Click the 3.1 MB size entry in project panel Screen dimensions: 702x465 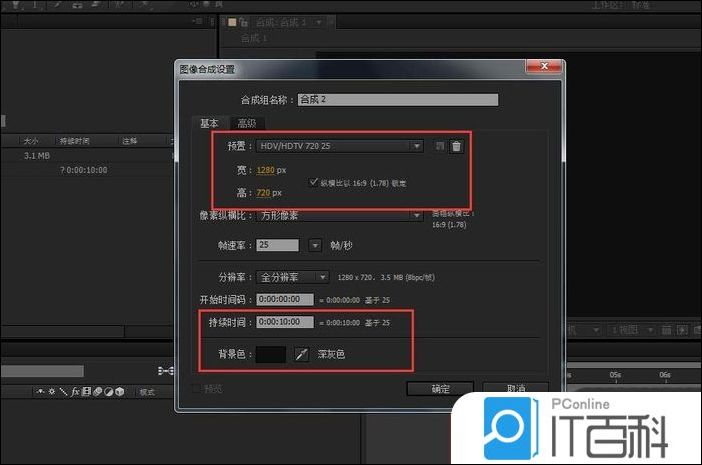point(37,156)
